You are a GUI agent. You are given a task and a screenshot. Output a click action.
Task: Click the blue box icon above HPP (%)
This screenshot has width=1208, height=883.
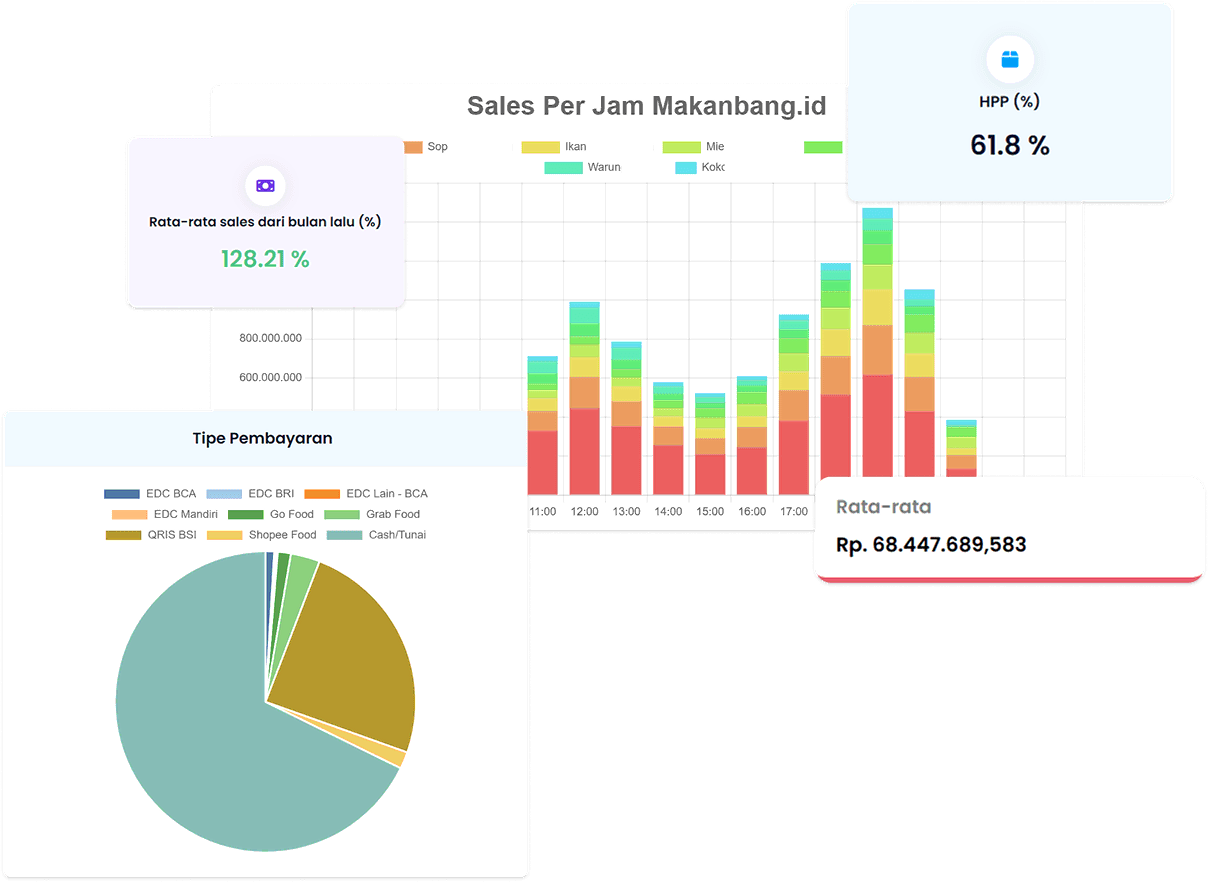pyautogui.click(x=1009, y=60)
